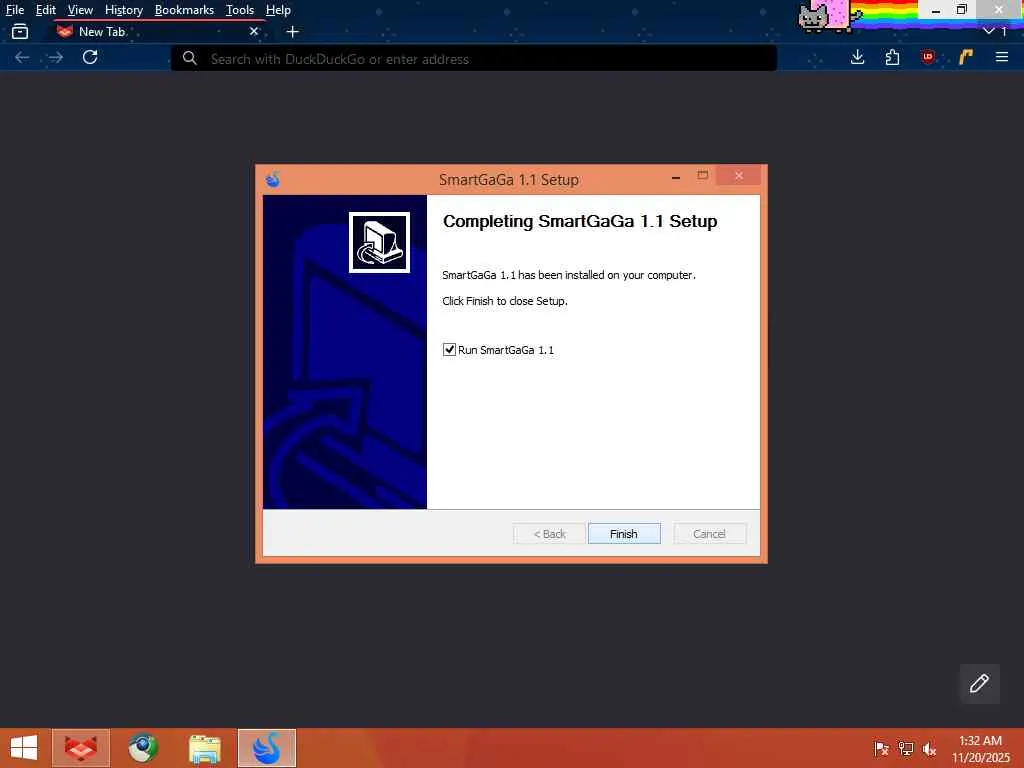Open a new tab with plus button
Image resolution: width=1024 pixels, height=768 pixels.
(x=293, y=31)
